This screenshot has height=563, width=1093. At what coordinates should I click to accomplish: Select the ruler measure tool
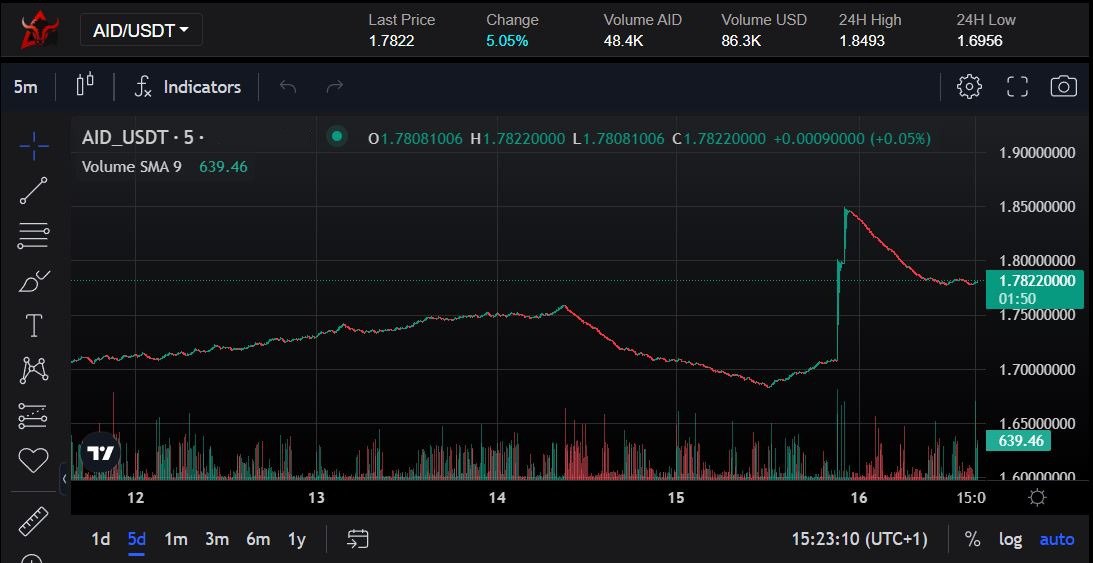click(33, 521)
